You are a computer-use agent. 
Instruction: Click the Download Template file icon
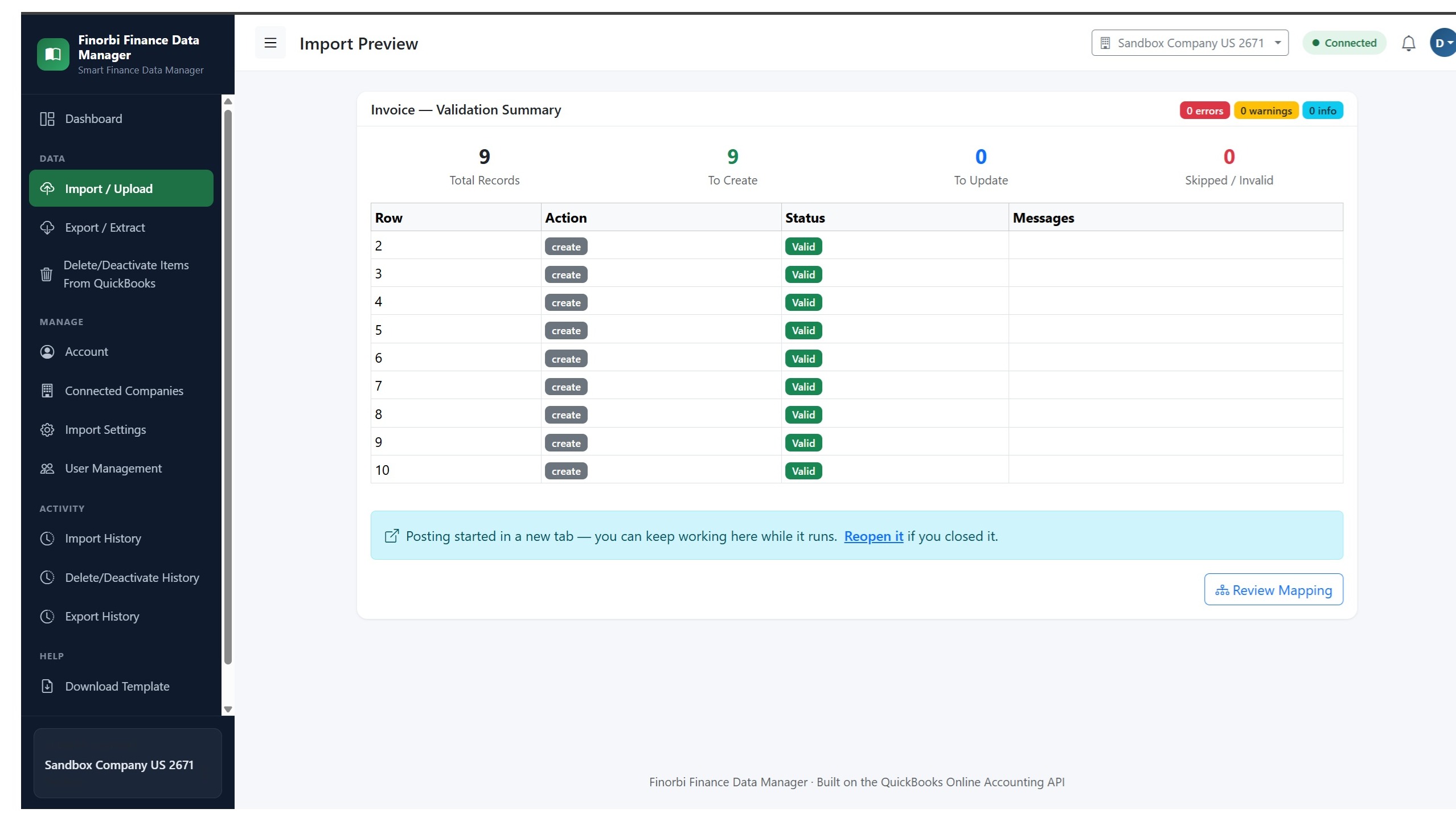click(47, 687)
